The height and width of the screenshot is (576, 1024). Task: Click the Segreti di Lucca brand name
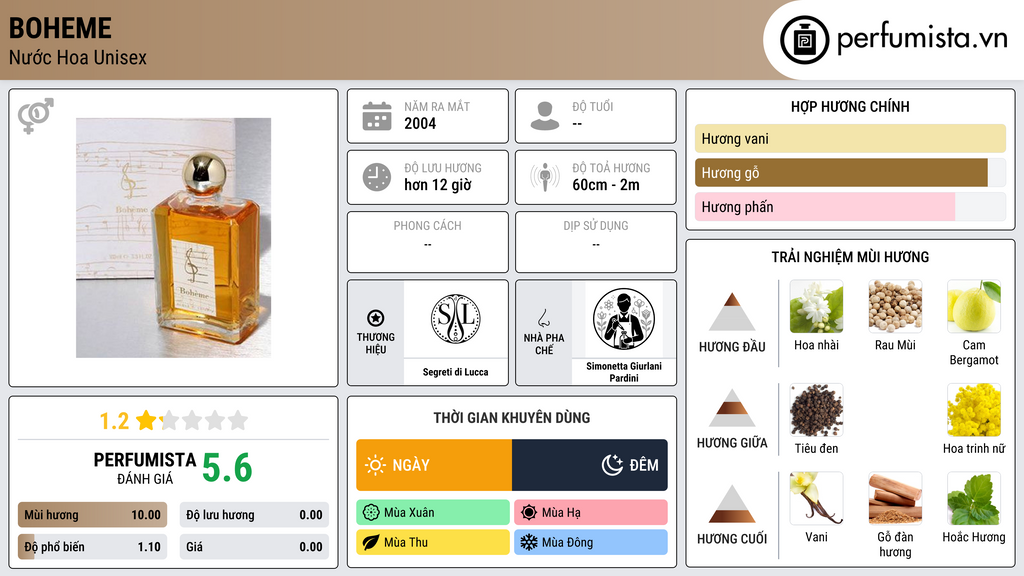pyautogui.click(x=455, y=372)
